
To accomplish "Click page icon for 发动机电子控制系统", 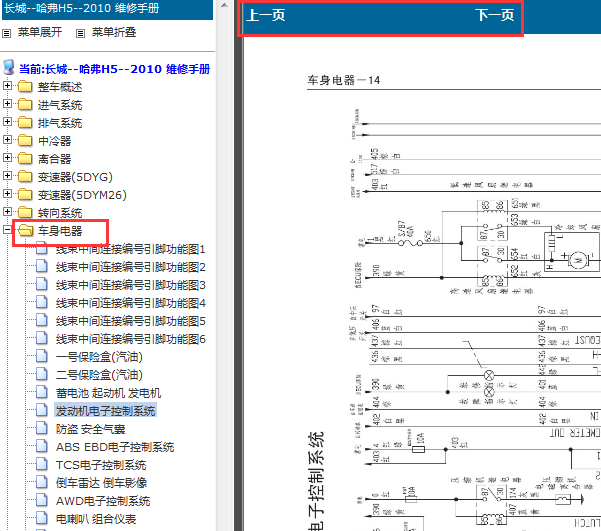I will click(42, 410).
